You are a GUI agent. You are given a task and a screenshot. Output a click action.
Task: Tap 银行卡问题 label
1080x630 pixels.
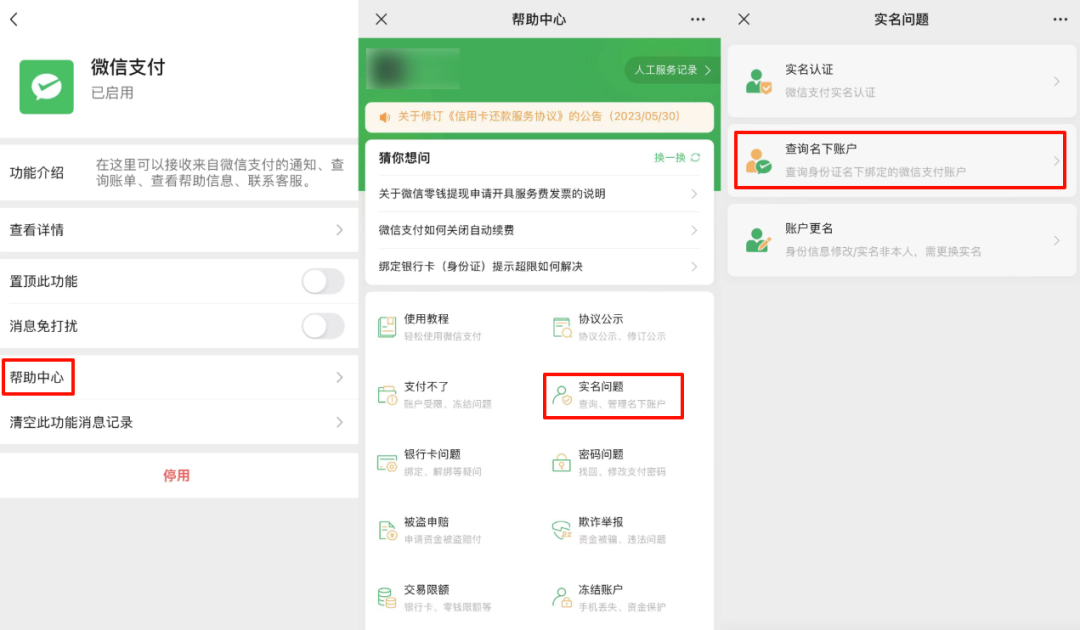pyautogui.click(x=432, y=454)
